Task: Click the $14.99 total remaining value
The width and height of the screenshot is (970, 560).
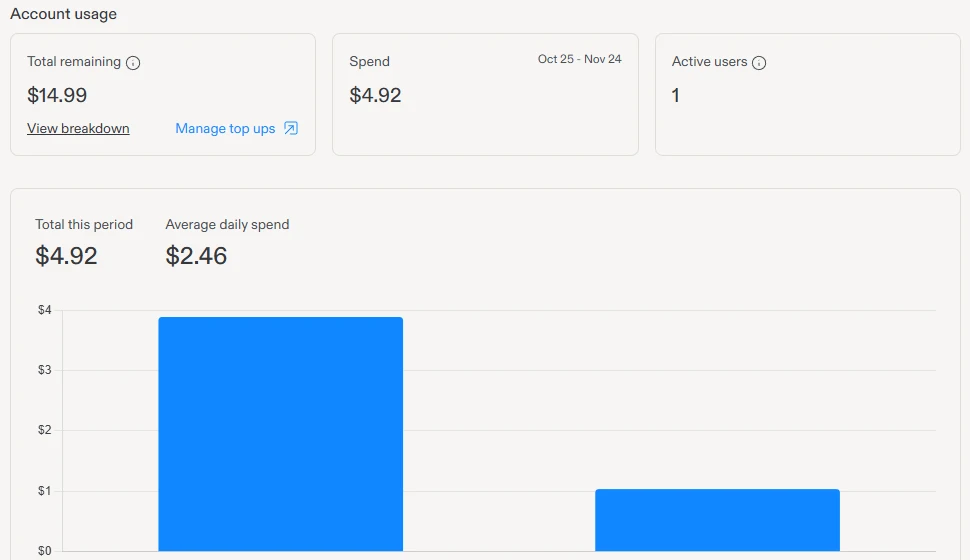Action: (57, 95)
